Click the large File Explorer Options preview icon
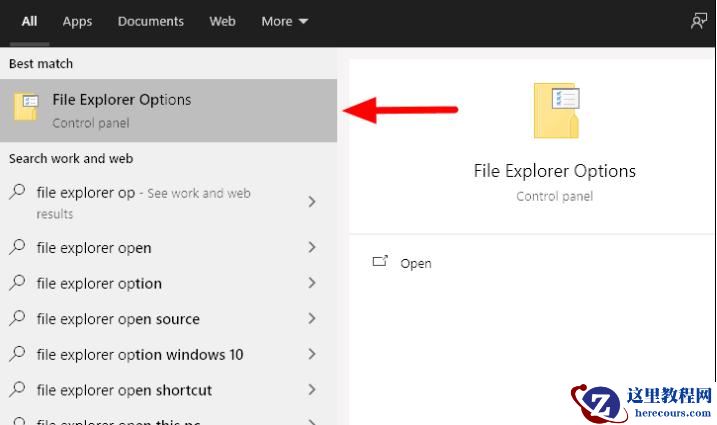The width and height of the screenshot is (717, 425). 556,111
